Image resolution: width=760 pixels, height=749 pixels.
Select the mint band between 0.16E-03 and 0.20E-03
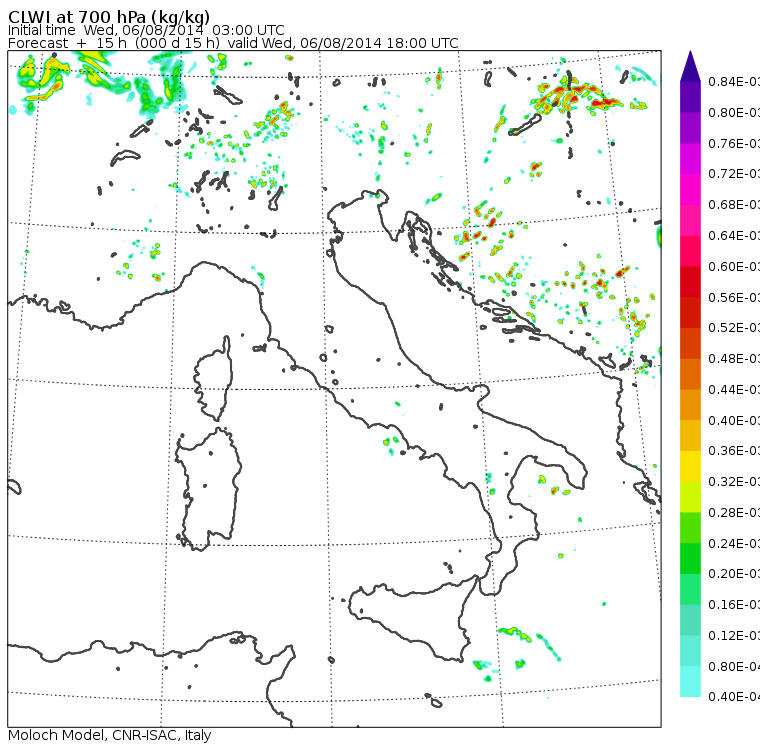[x=690, y=590]
